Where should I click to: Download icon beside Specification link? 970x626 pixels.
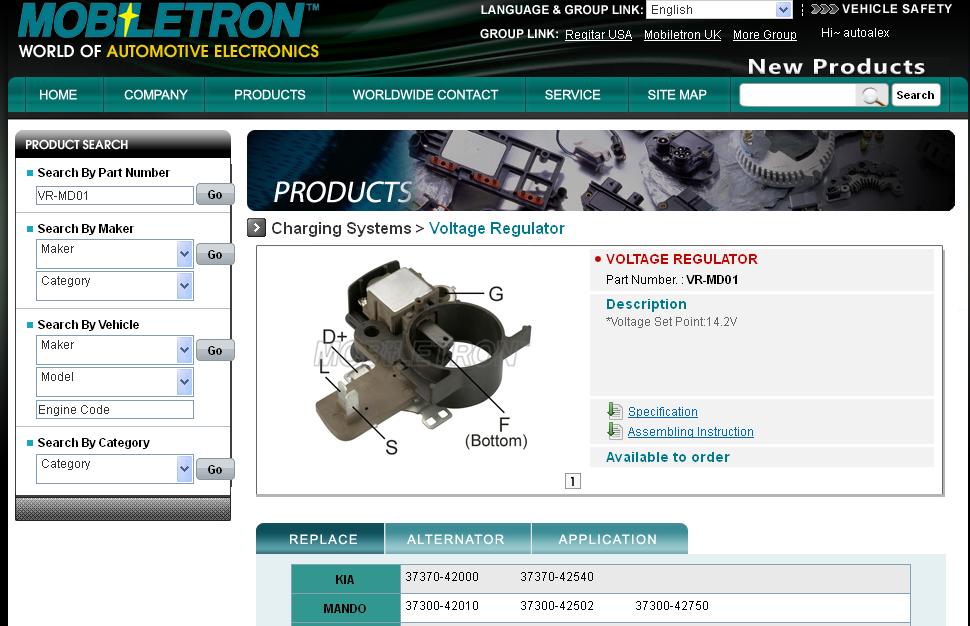614,411
